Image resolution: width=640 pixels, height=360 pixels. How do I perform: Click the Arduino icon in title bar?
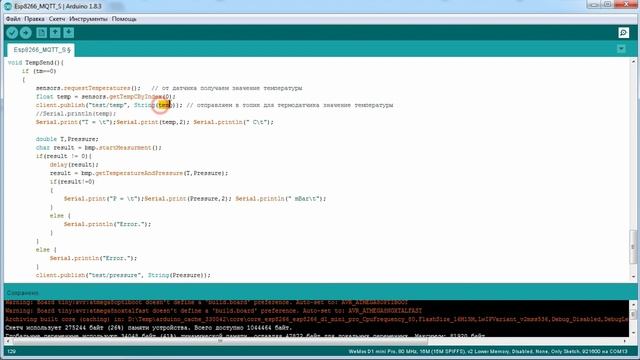click(8, 6)
